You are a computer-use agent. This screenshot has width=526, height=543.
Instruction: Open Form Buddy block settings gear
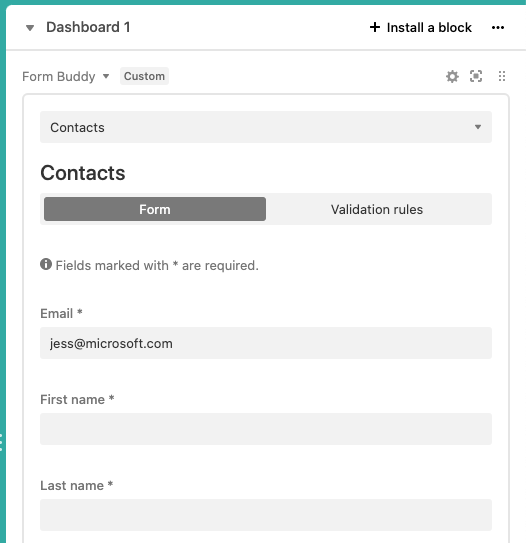coord(452,76)
